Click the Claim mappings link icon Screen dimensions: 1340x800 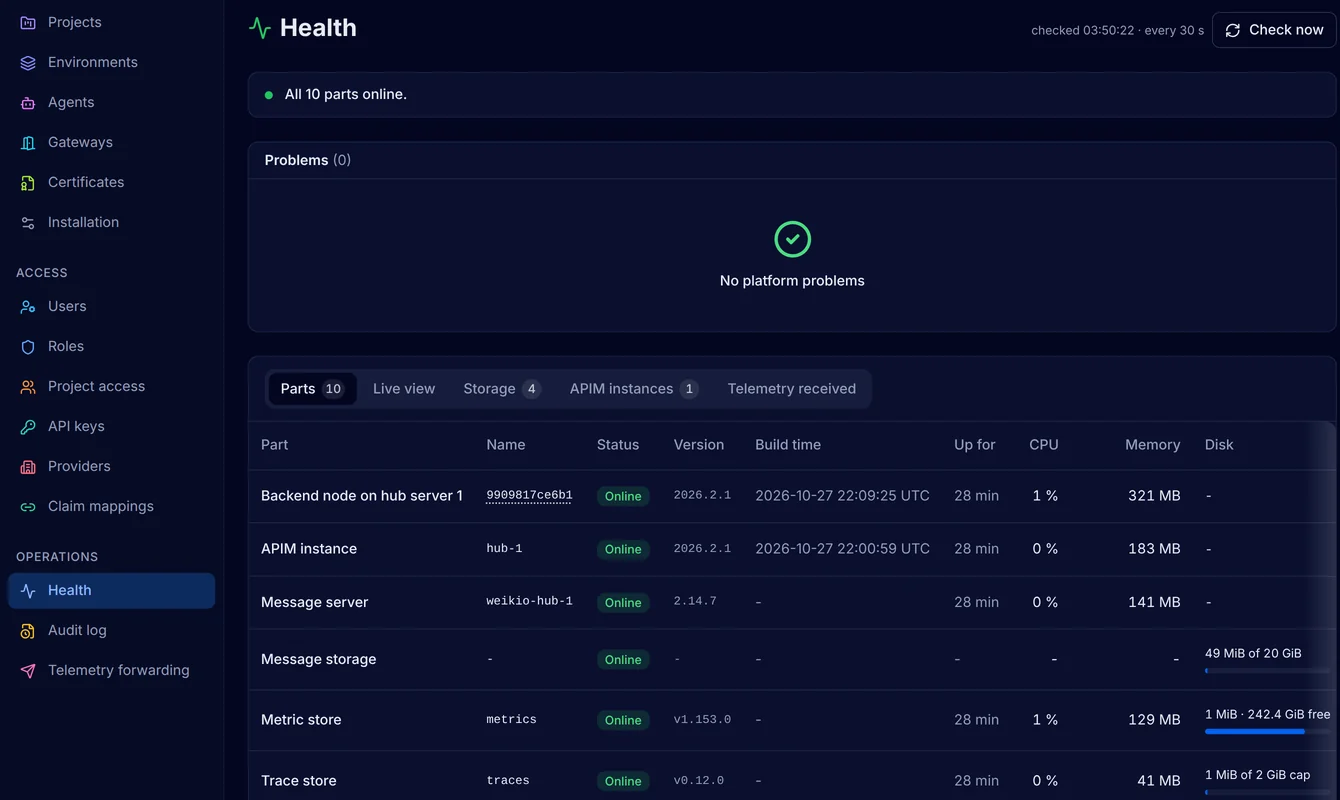28,506
